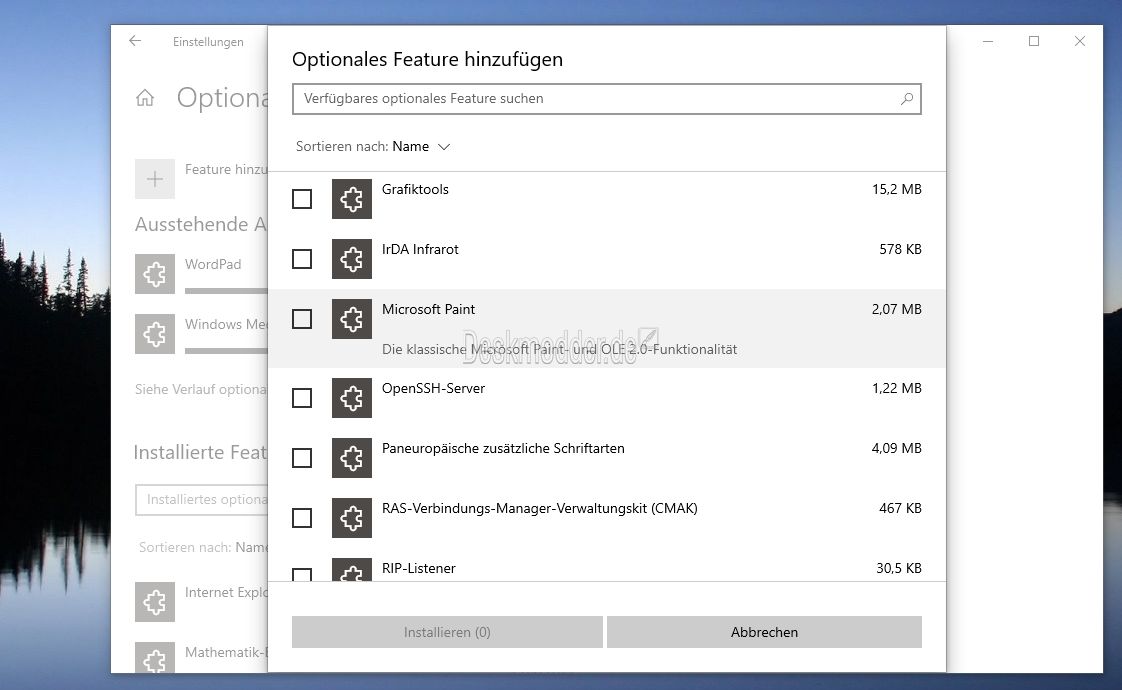
Task: Check the Grafiktools checkbox
Action: coord(302,199)
